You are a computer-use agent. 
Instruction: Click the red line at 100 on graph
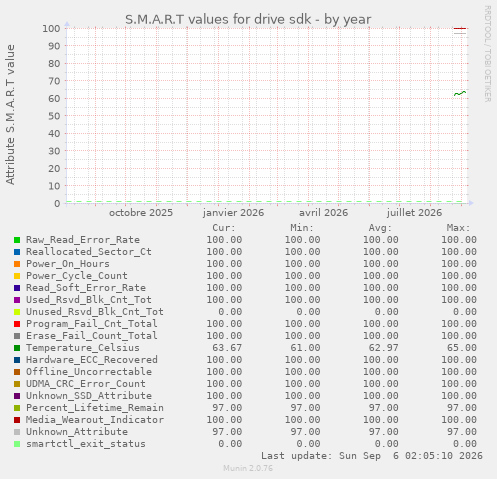point(460,29)
